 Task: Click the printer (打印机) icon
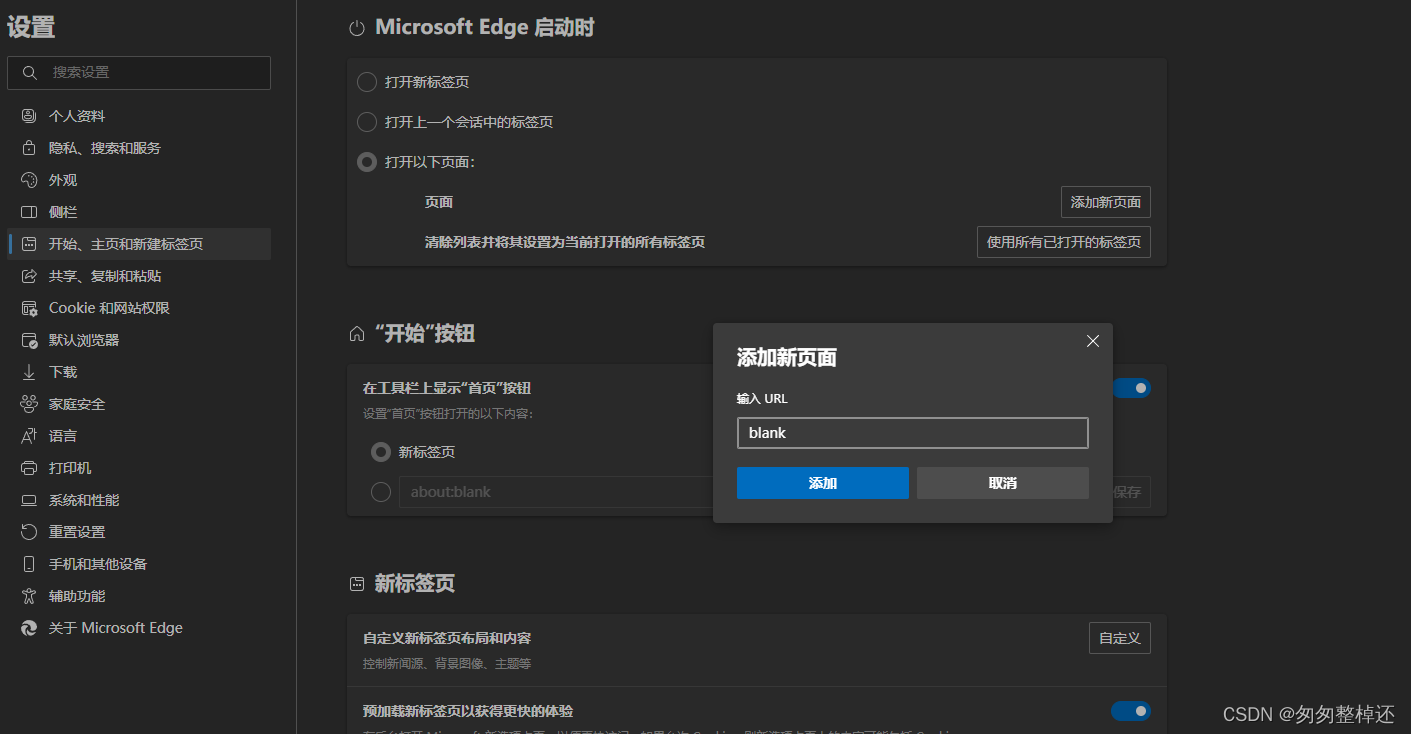(29, 468)
